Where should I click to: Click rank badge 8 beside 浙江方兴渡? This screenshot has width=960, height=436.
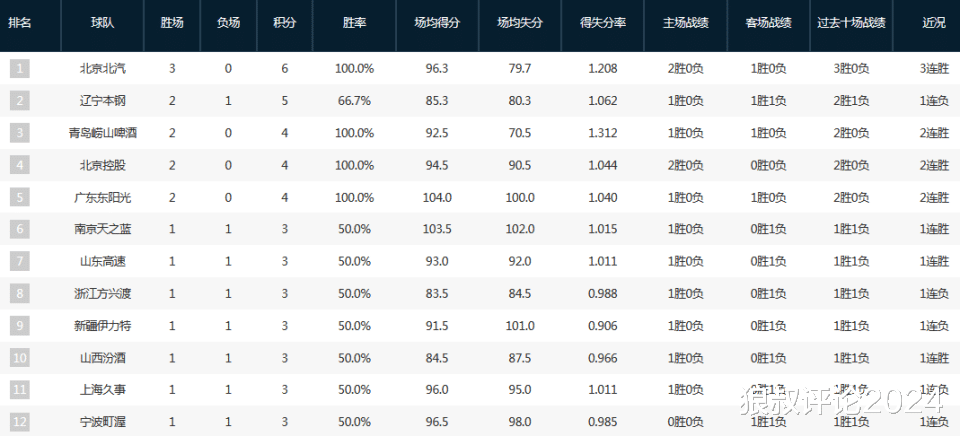point(20,293)
